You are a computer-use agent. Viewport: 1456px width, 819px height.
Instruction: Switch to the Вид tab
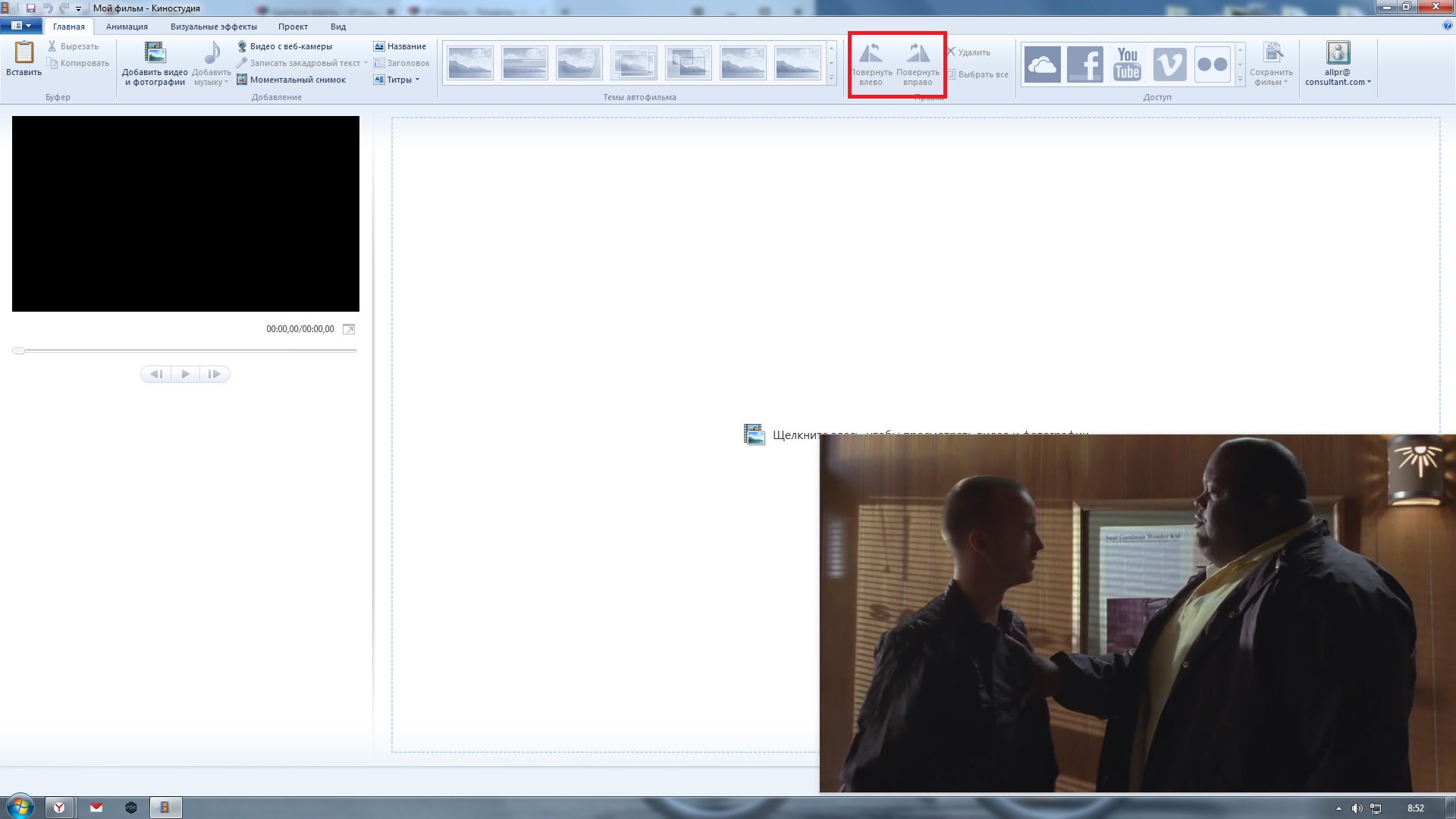point(338,27)
